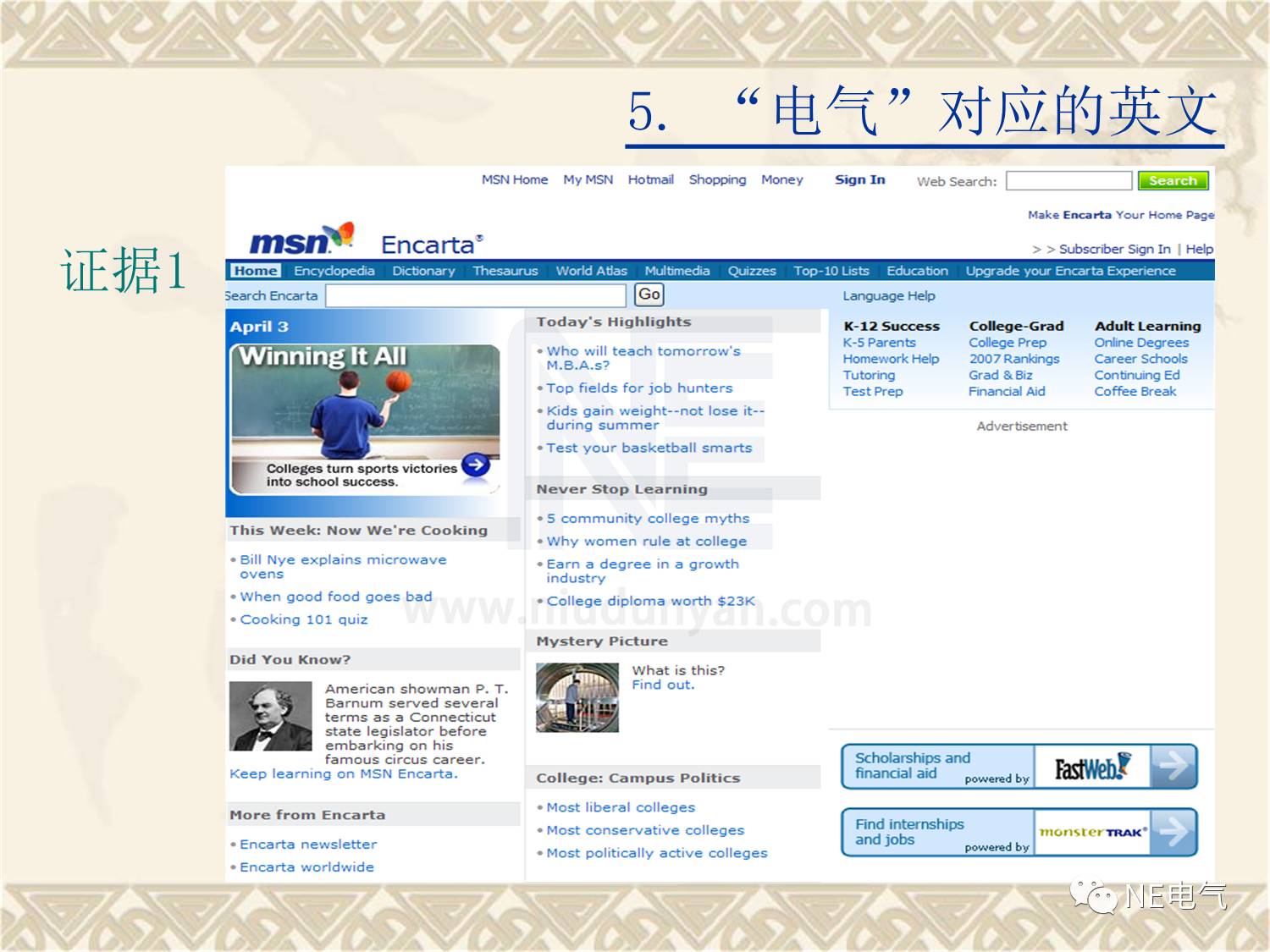
Task: Open the Money link
Action: pyautogui.click(x=782, y=180)
